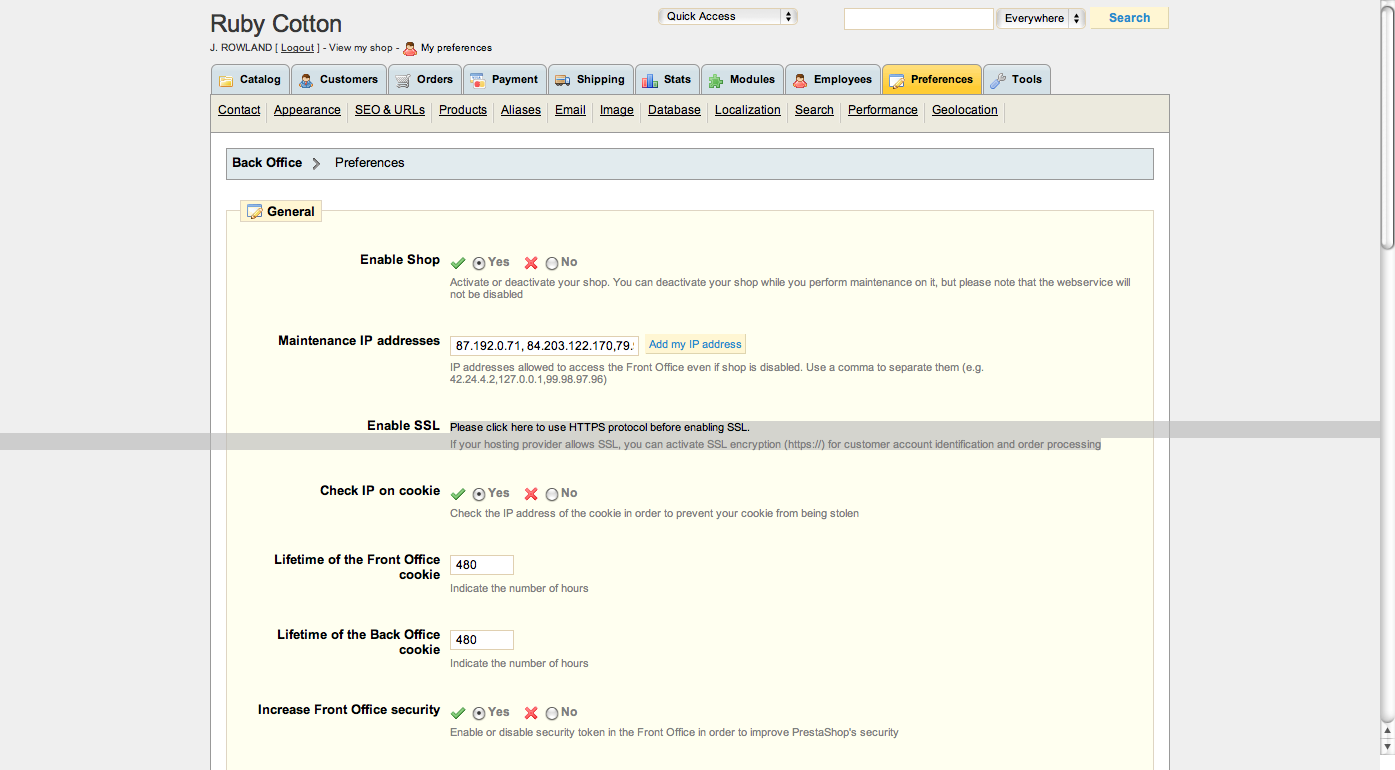Open the Search sub-tab under Preferences
The image size is (1395, 770).
coord(814,110)
